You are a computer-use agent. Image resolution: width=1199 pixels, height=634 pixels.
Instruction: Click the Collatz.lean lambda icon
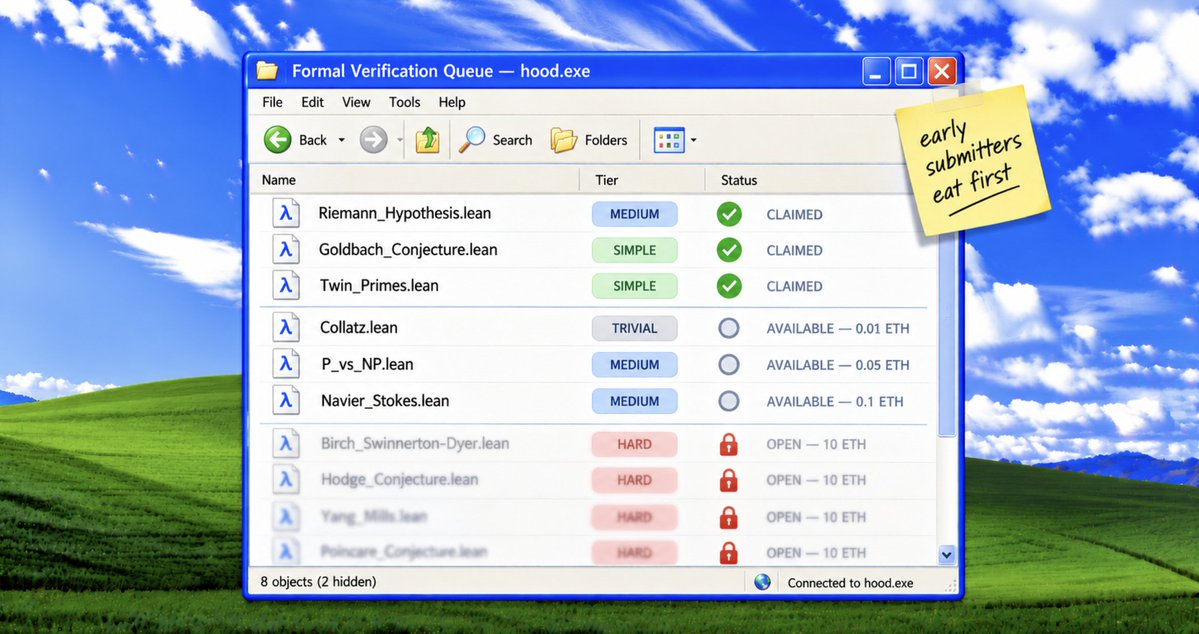[x=286, y=328]
